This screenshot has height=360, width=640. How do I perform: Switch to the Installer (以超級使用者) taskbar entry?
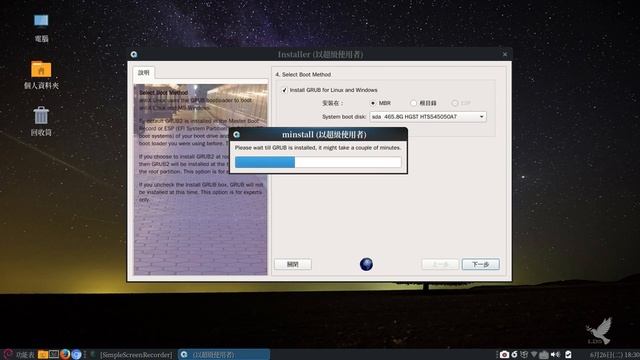(x=224, y=354)
